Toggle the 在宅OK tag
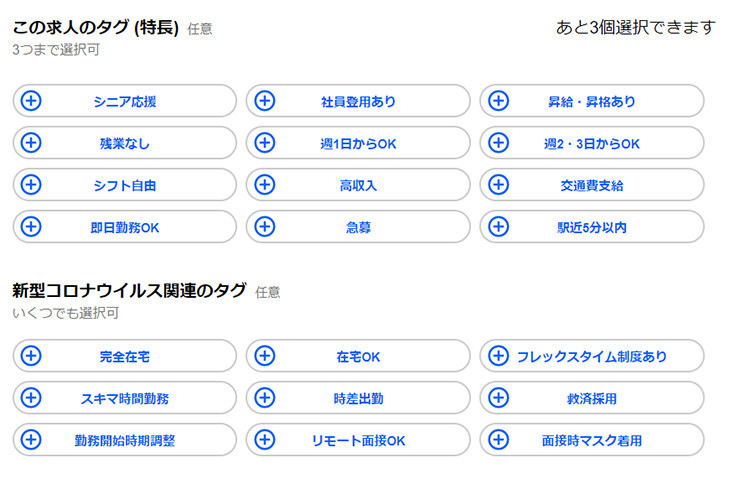 pyautogui.click(x=358, y=356)
